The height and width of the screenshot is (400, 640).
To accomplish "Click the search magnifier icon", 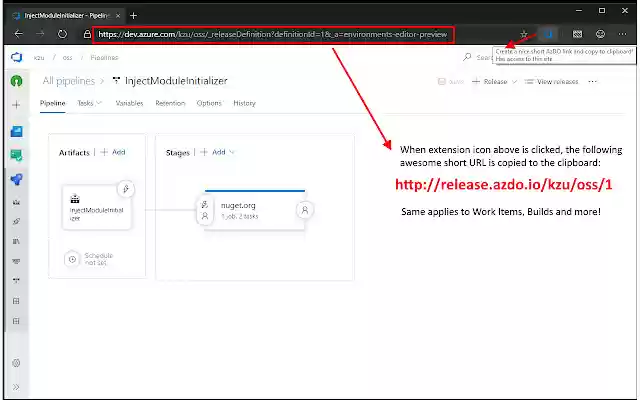I will [x=467, y=57].
